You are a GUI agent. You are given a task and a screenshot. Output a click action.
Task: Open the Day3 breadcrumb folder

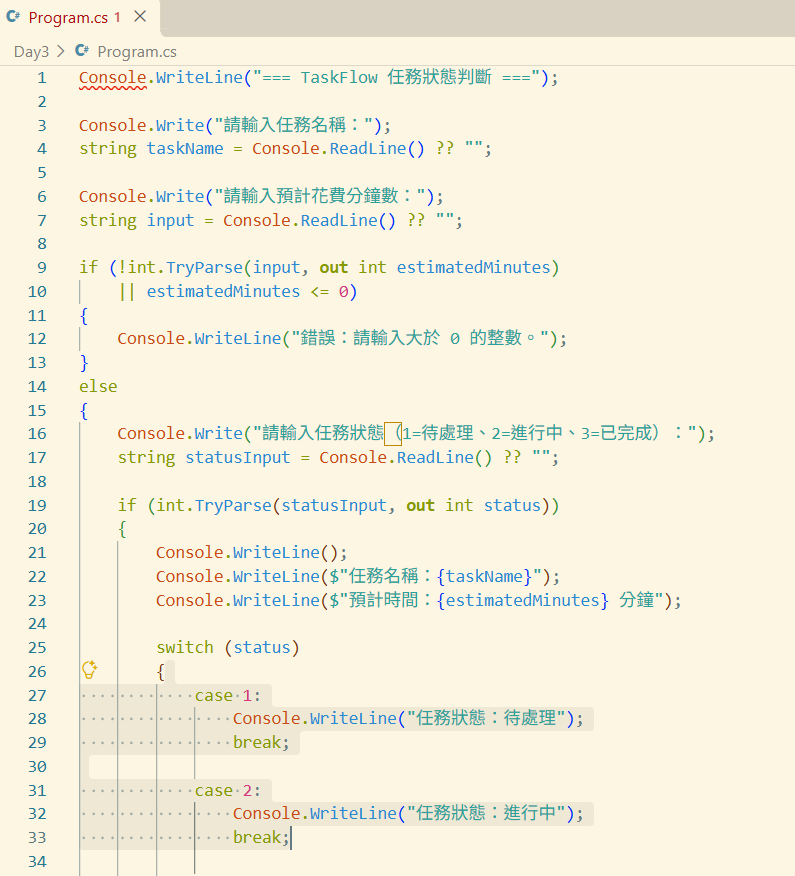[x=31, y=52]
